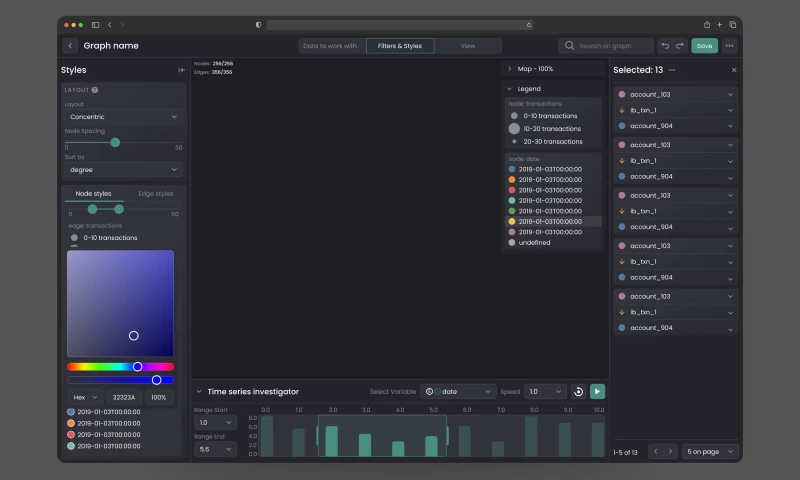The width and height of the screenshot is (800, 480).
Task: Click the right node size range handle
Action: coord(119,209)
